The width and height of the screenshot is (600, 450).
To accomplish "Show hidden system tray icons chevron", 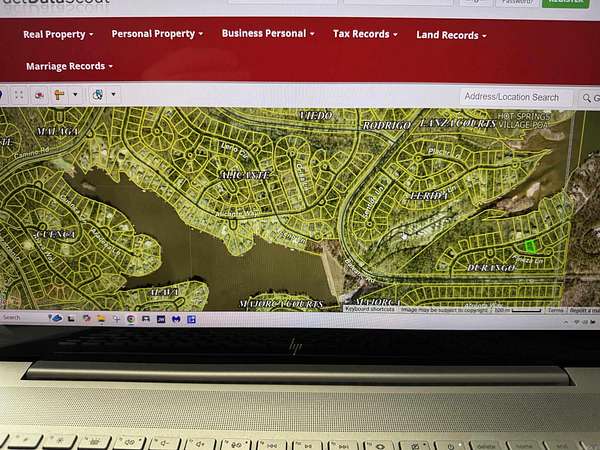I will coord(566,323).
